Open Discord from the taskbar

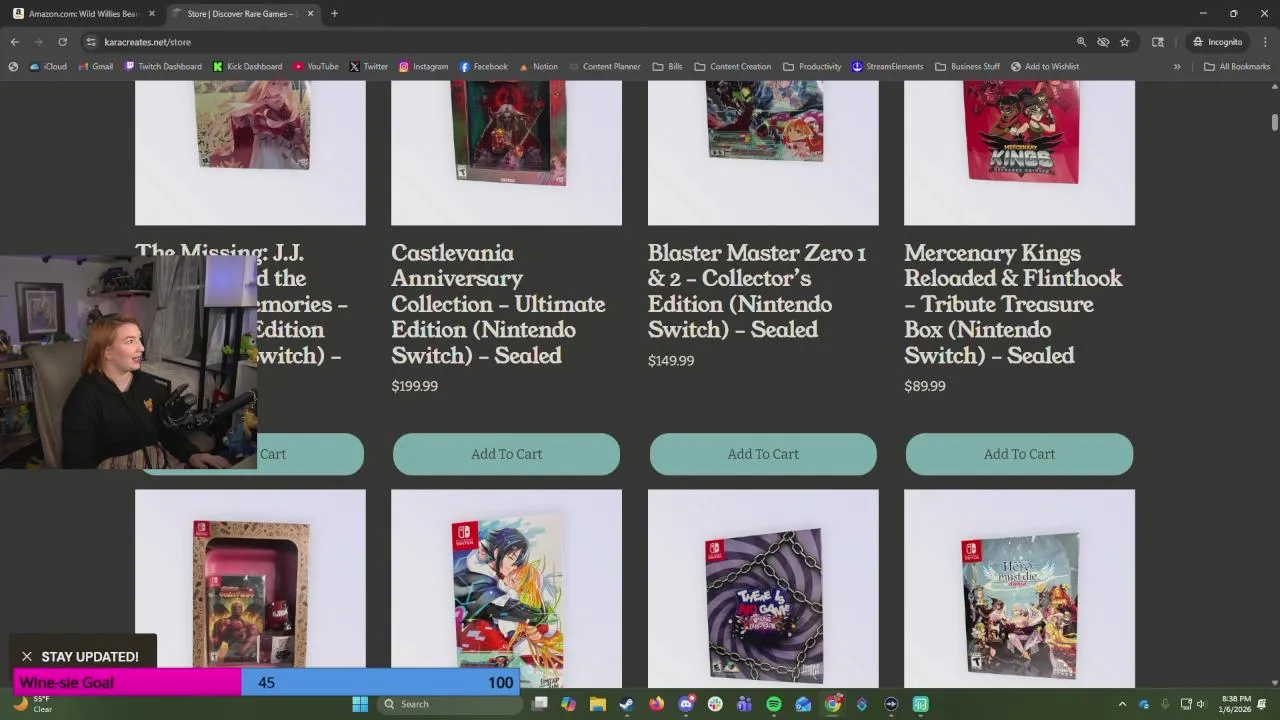(686, 704)
